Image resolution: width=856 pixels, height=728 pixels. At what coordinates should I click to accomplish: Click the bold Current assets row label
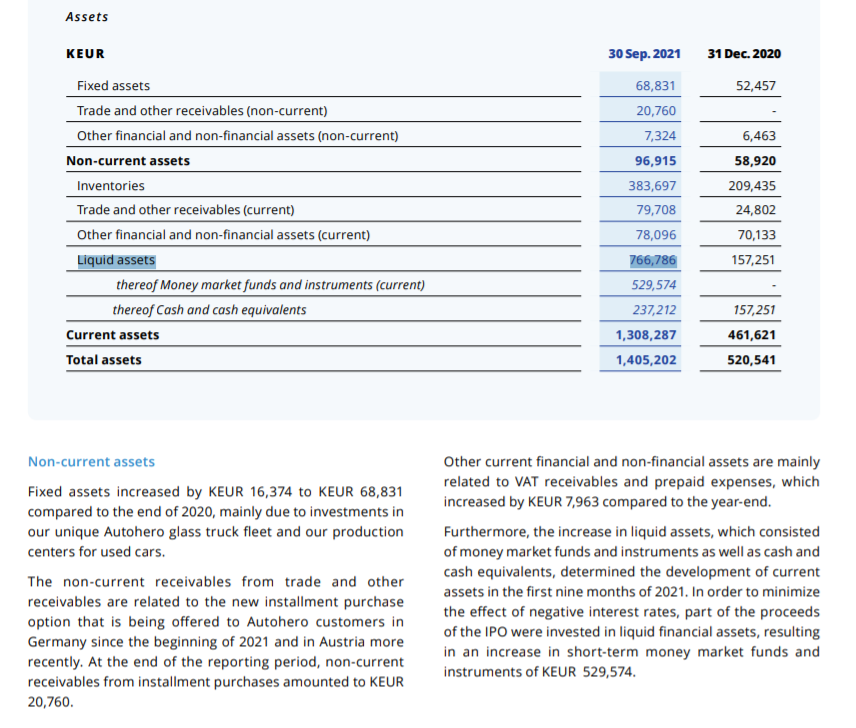point(112,335)
